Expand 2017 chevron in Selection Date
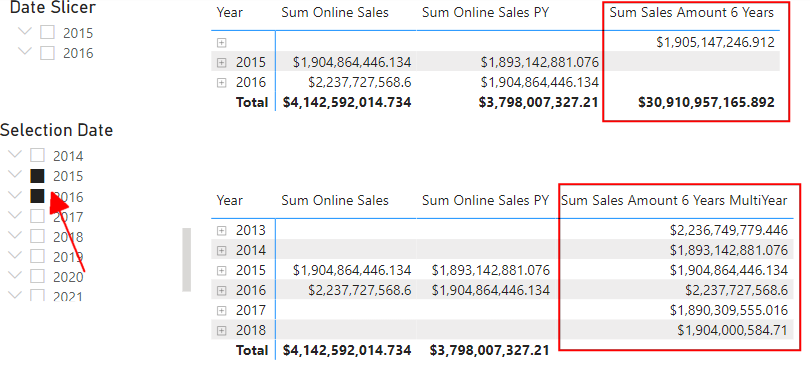810x365 pixels. 15,215
